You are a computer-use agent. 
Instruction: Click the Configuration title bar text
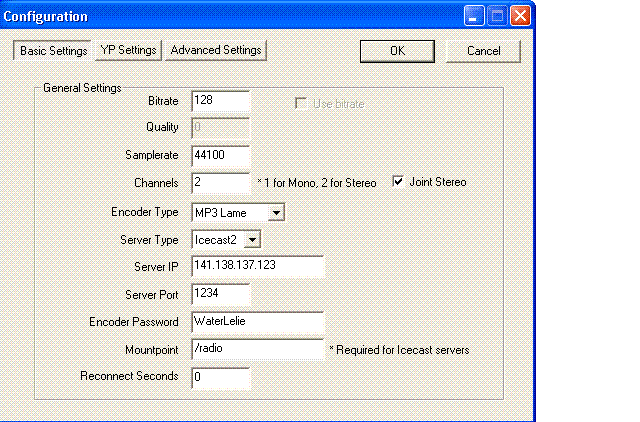[45, 16]
